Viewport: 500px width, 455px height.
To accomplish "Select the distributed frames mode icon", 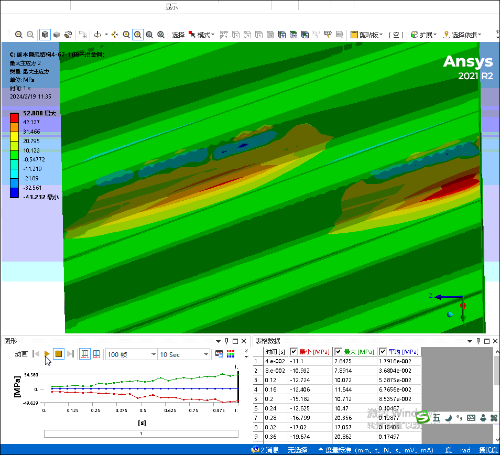I will click(85, 354).
